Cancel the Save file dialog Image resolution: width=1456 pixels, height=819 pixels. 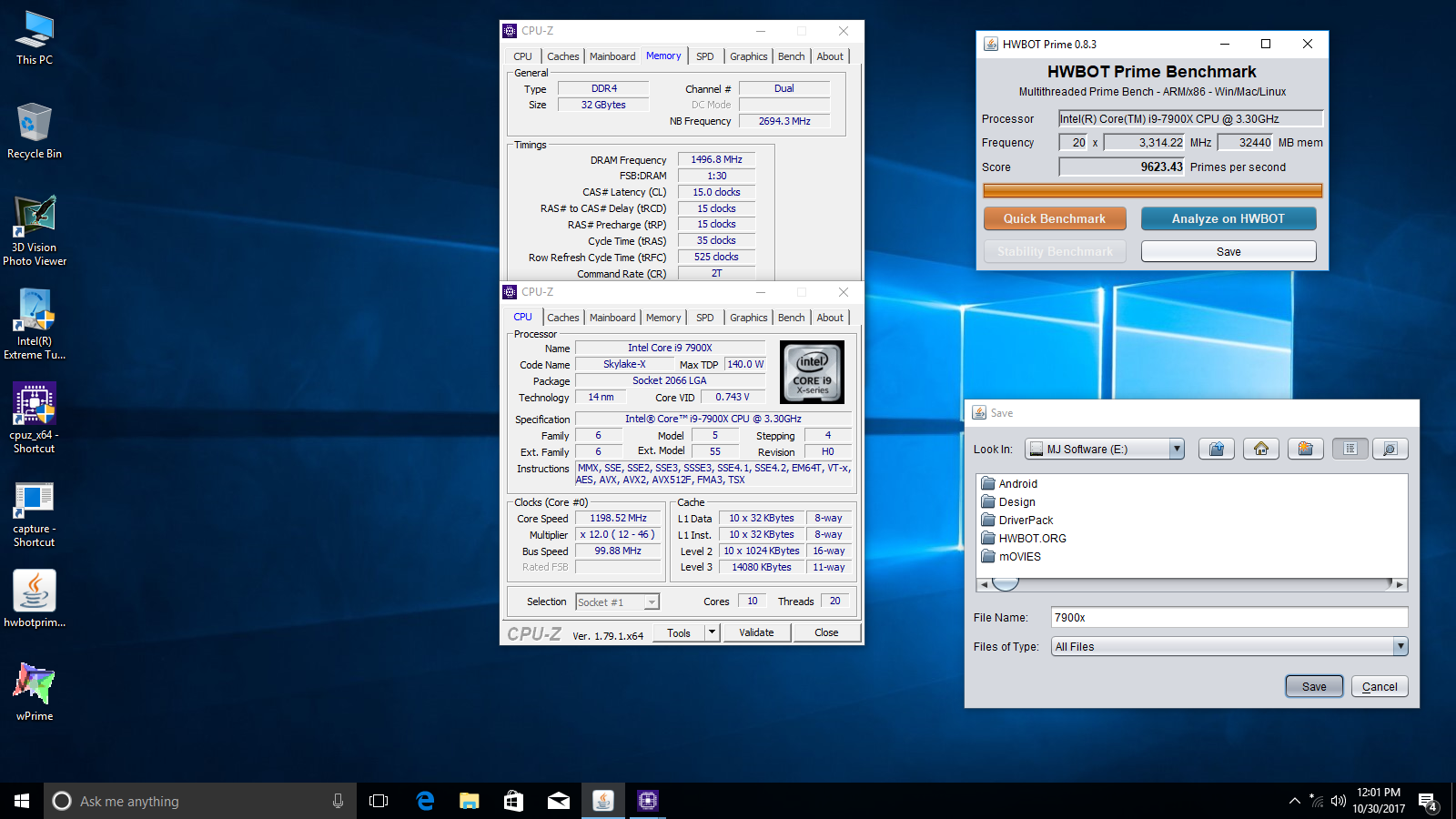point(1380,687)
